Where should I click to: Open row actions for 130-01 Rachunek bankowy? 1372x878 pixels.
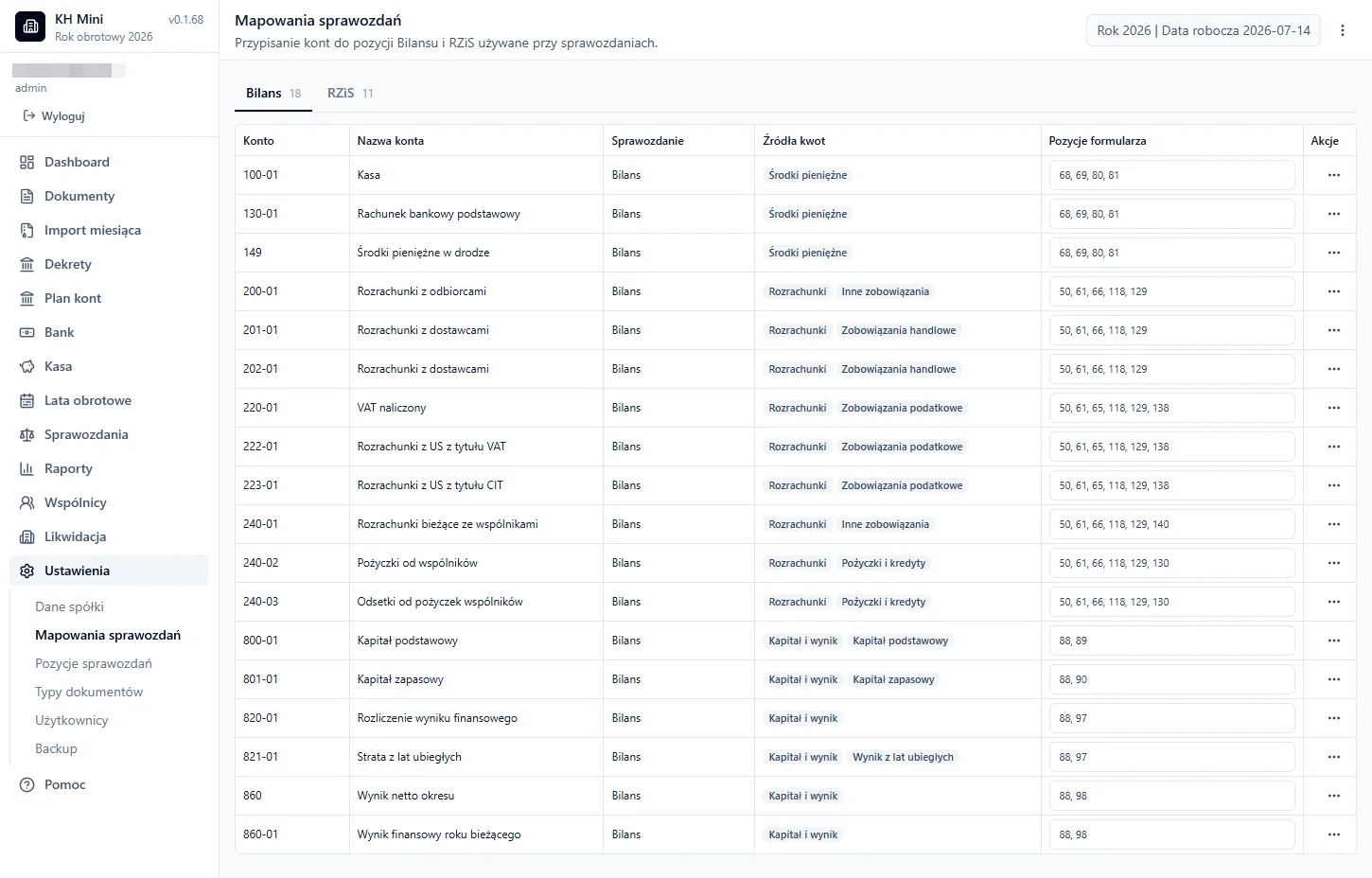pos(1333,214)
